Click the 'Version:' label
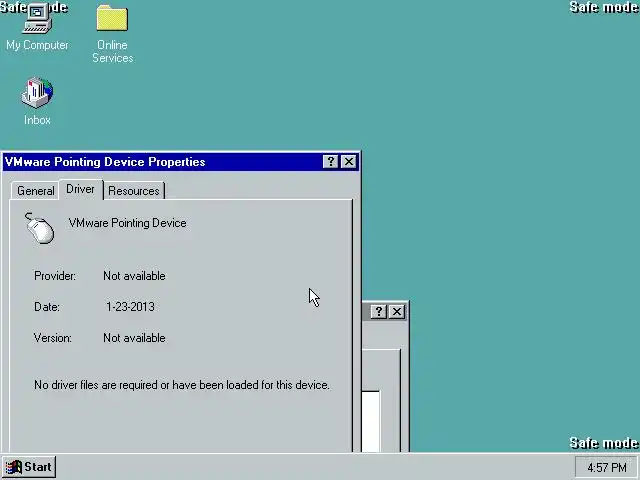This screenshot has height=480, width=640. [x=53, y=338]
